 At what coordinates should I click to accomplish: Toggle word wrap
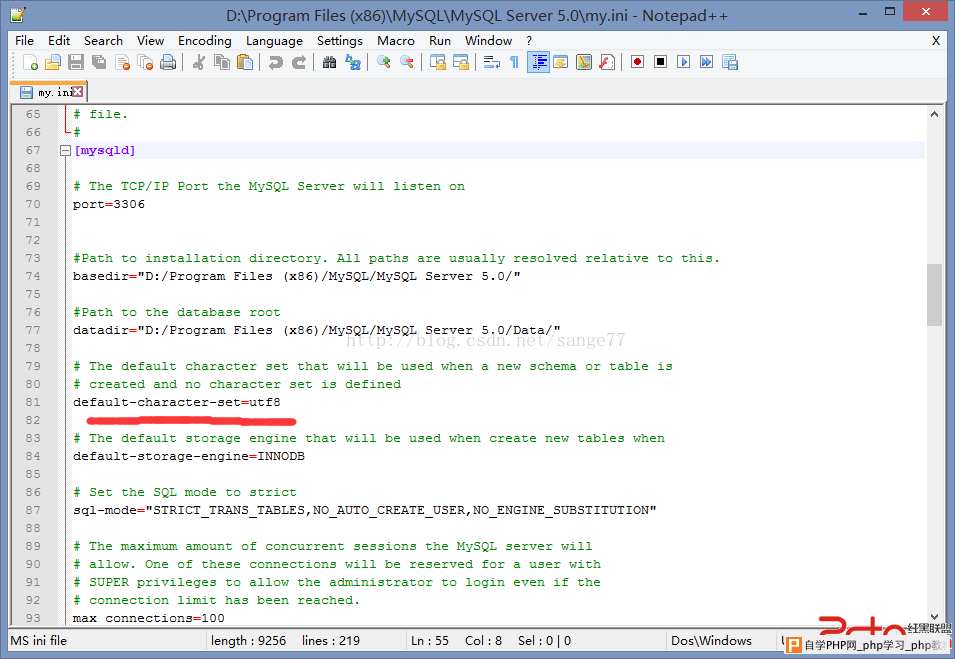(492, 62)
